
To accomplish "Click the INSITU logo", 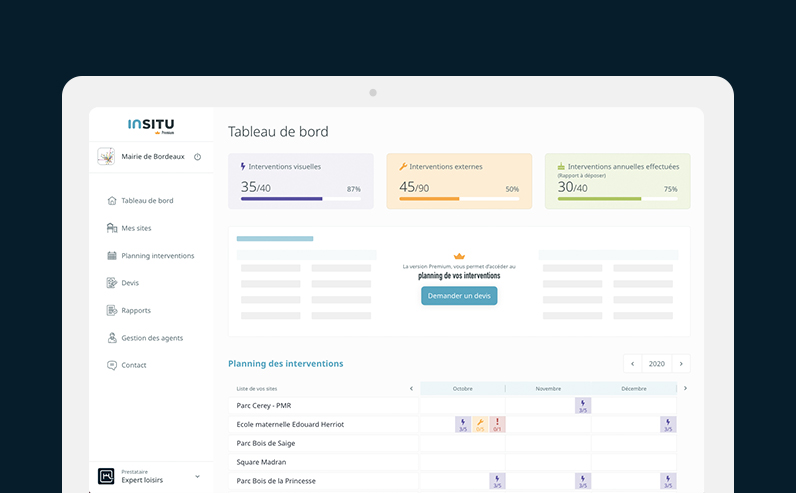I will tap(150, 125).
